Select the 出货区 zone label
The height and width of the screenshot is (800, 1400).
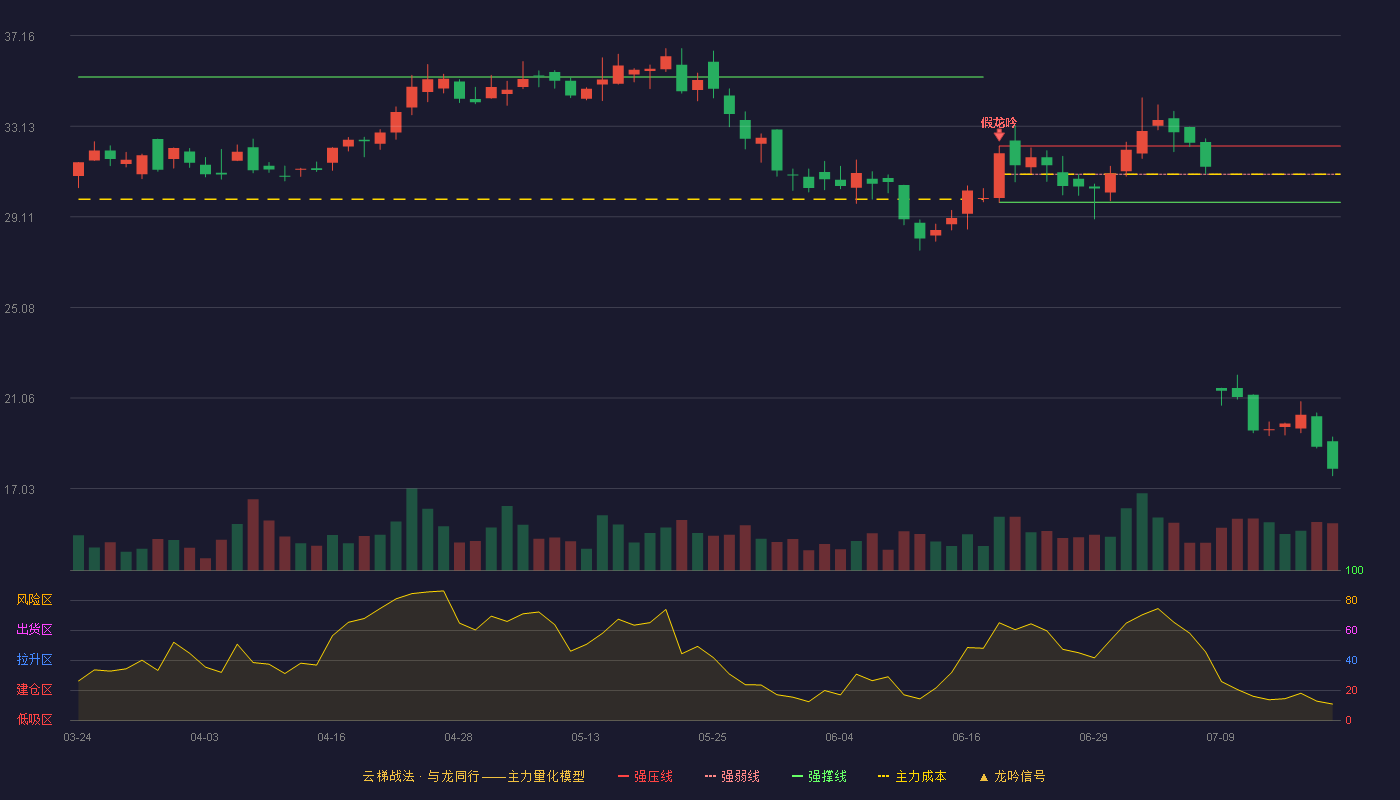click(34, 630)
